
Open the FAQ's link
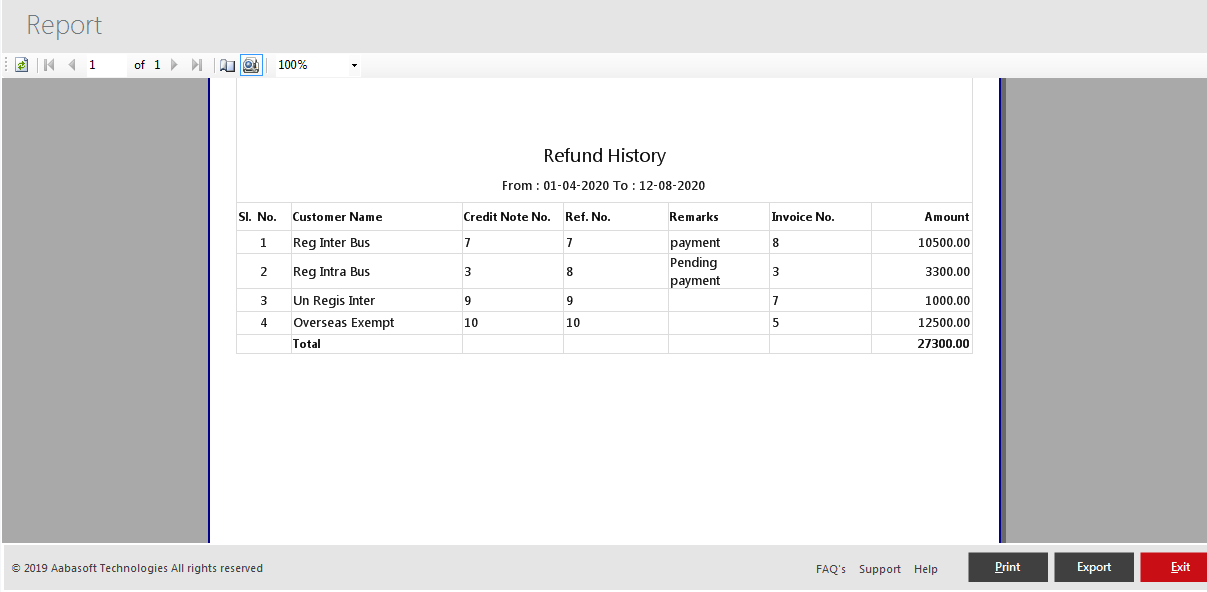click(x=831, y=569)
